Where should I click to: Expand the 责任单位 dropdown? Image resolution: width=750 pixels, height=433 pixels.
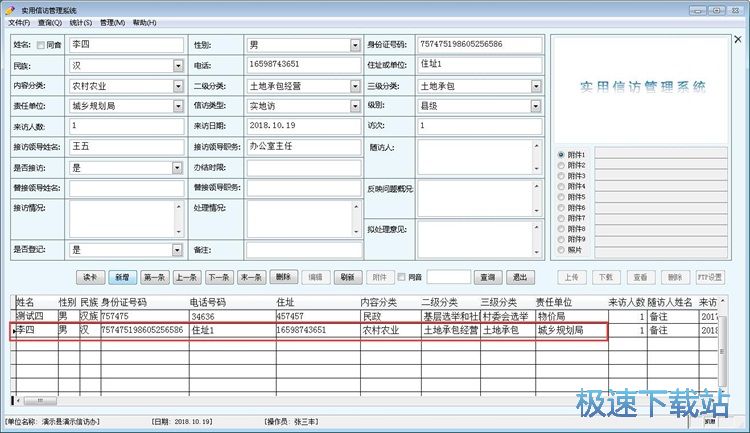pos(178,106)
